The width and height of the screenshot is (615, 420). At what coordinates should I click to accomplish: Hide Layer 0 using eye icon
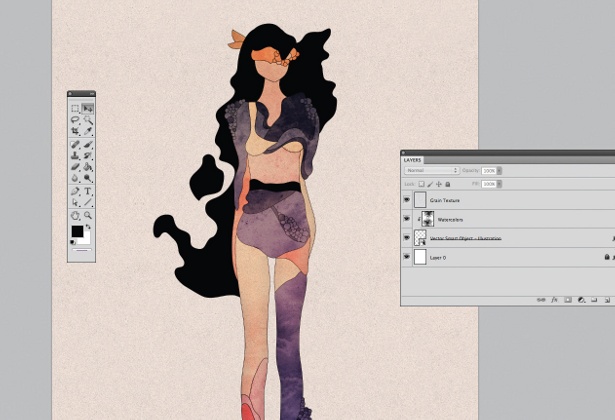[407, 257]
